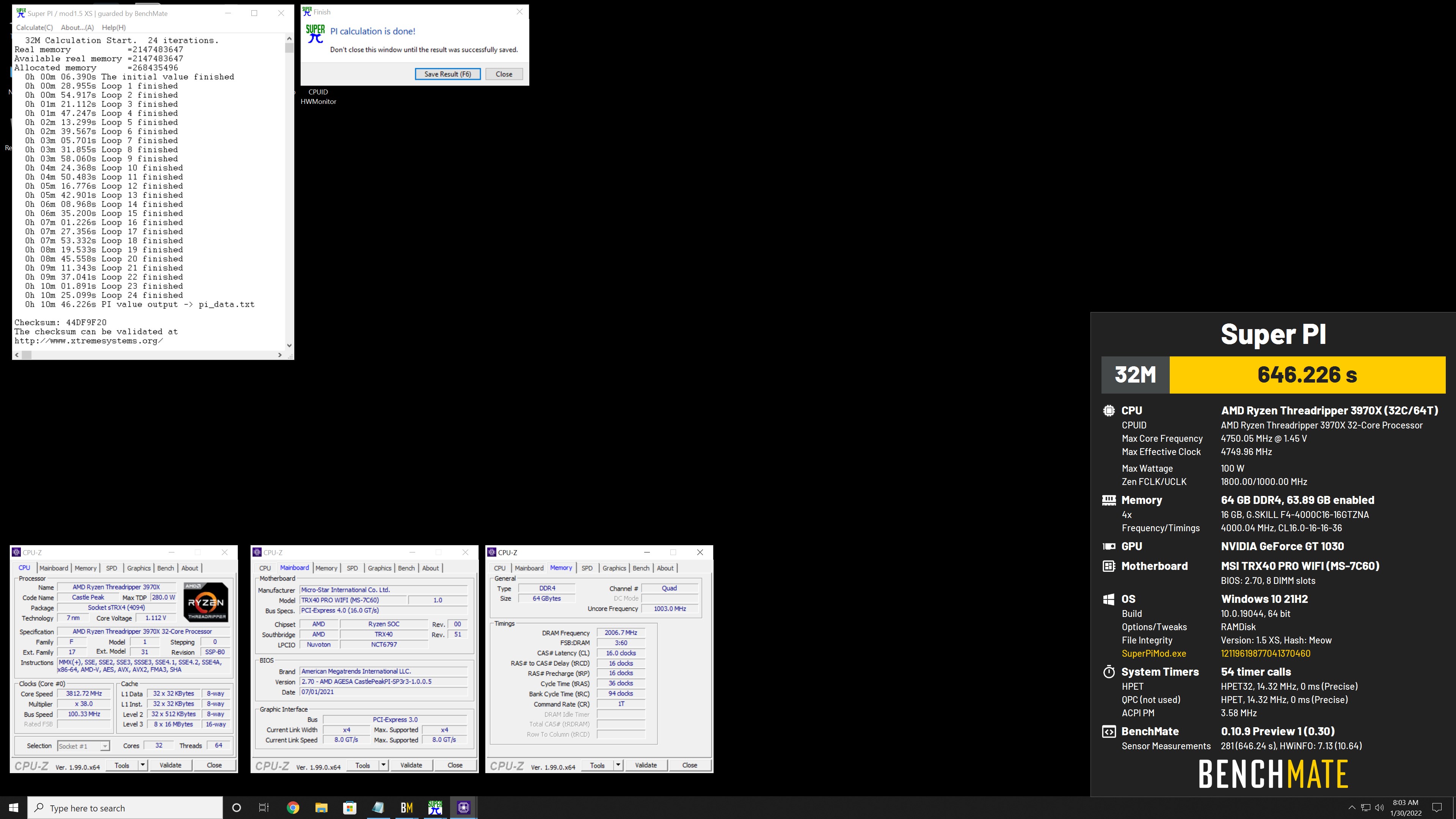
Task: Switch to the notepad-like app on taskbar
Action: pos(378,808)
